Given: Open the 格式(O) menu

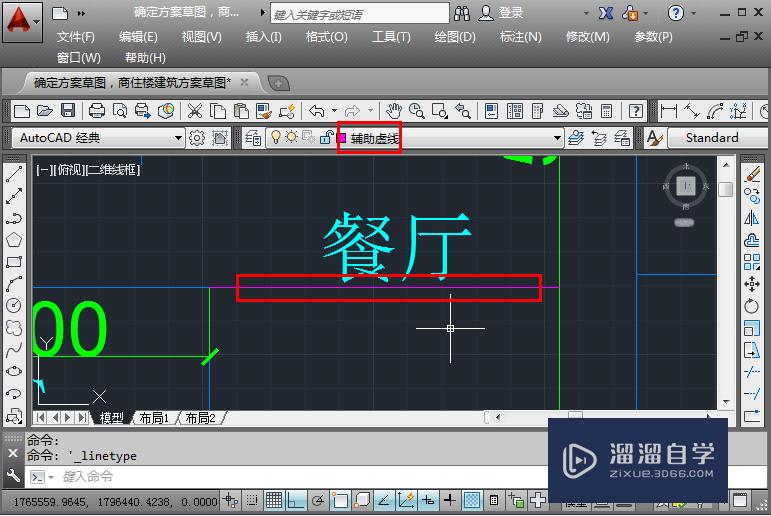Looking at the screenshot, I should coord(326,37).
